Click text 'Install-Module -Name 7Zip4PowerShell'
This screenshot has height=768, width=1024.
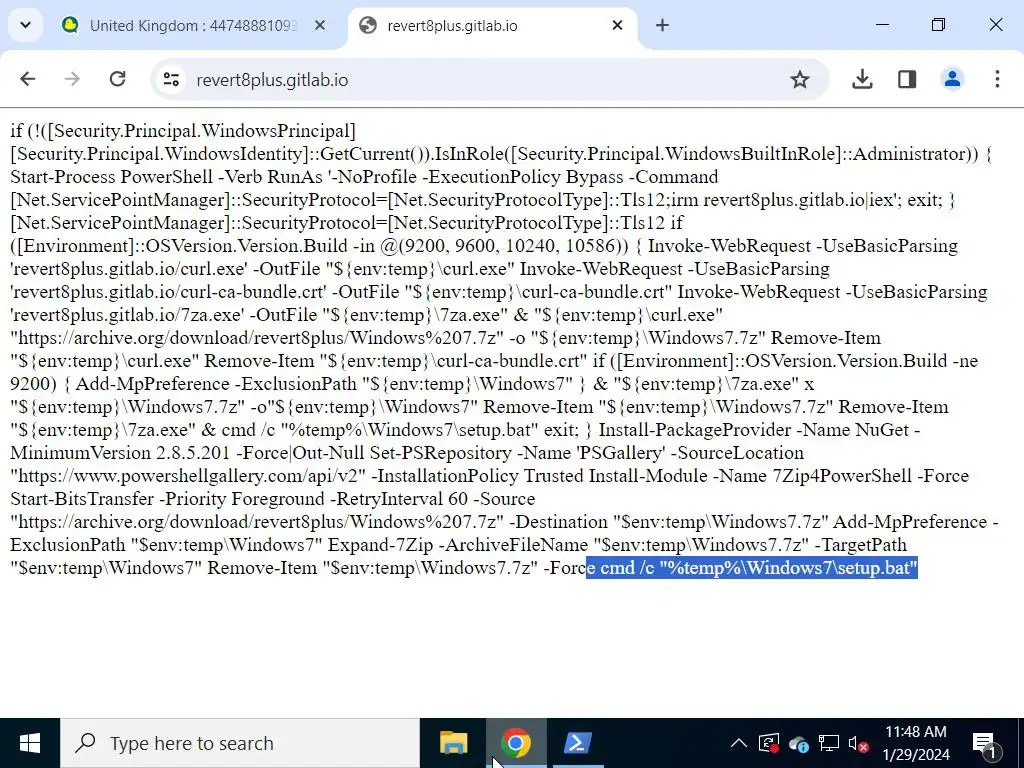(x=750, y=475)
